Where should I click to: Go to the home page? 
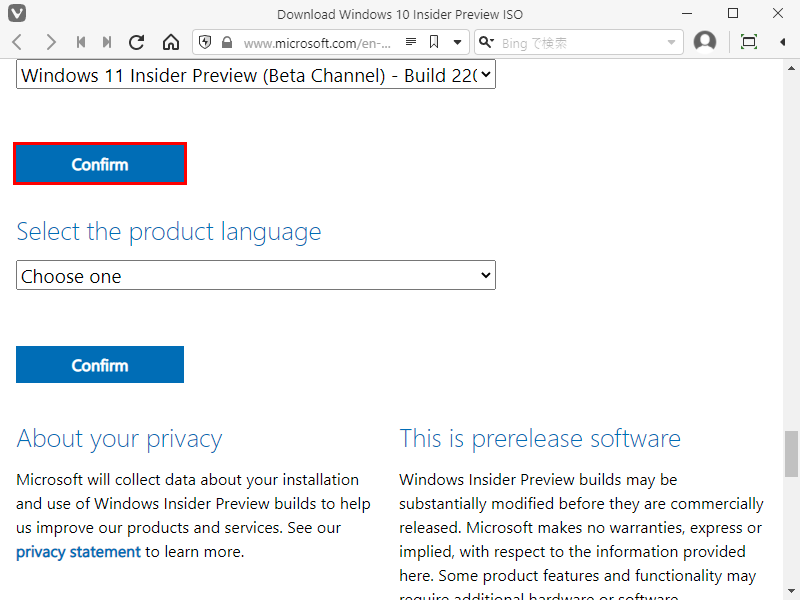pyautogui.click(x=171, y=42)
